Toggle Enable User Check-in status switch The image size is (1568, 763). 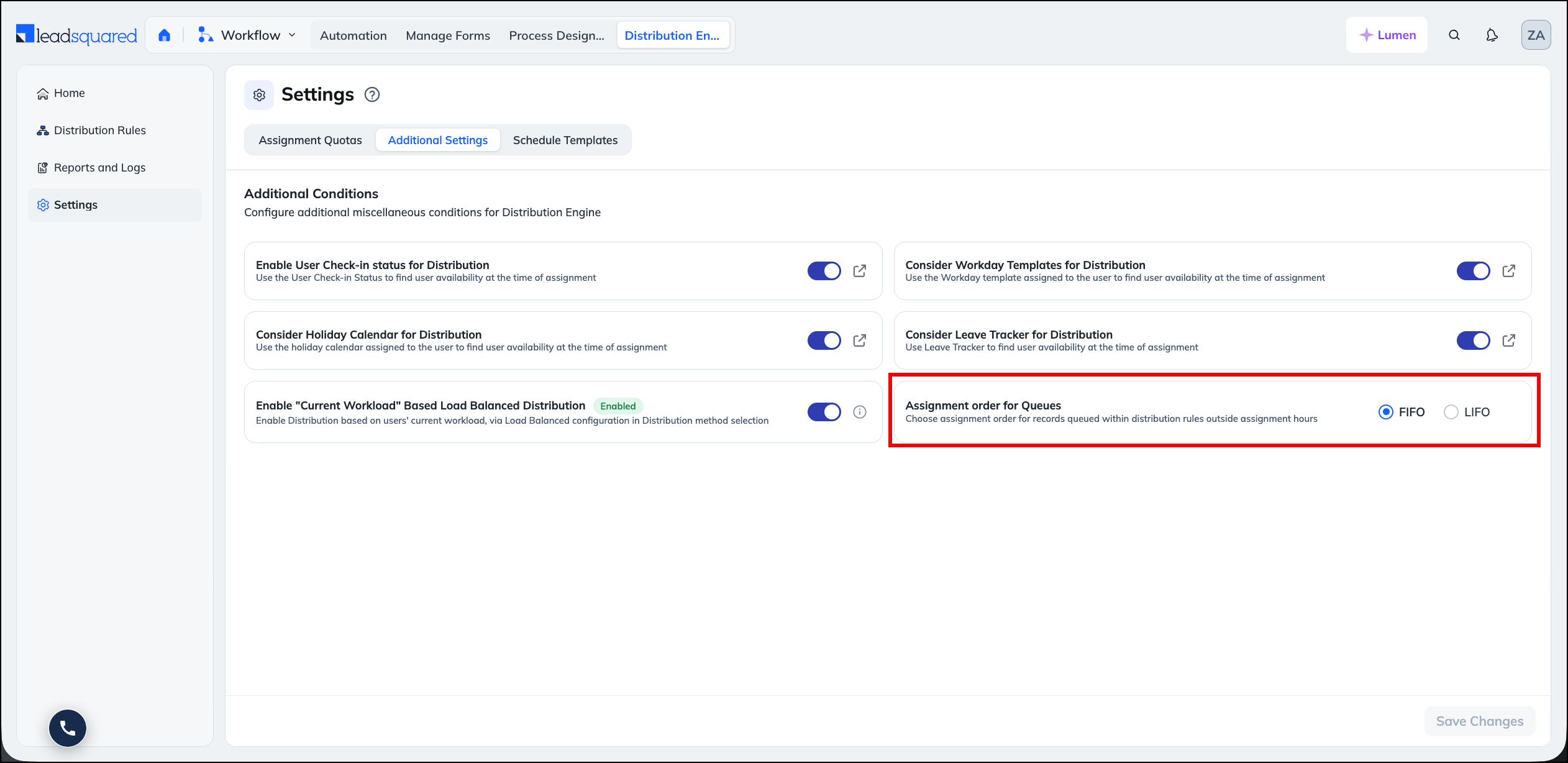(x=824, y=271)
